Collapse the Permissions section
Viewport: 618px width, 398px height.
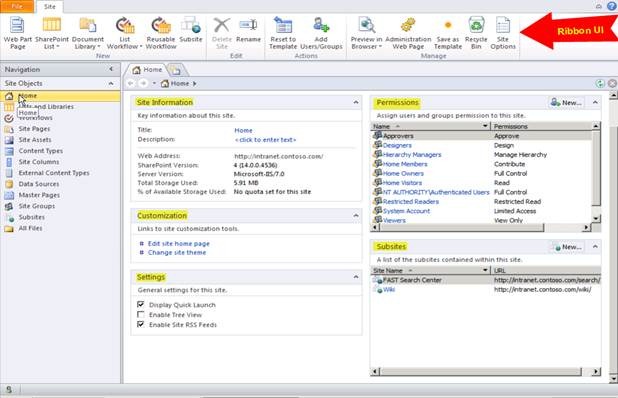click(x=595, y=102)
